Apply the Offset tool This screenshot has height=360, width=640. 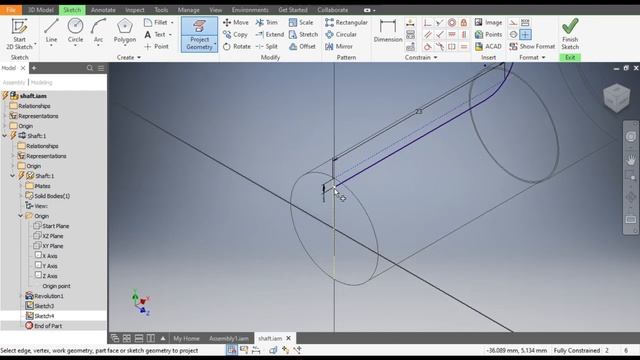302,47
